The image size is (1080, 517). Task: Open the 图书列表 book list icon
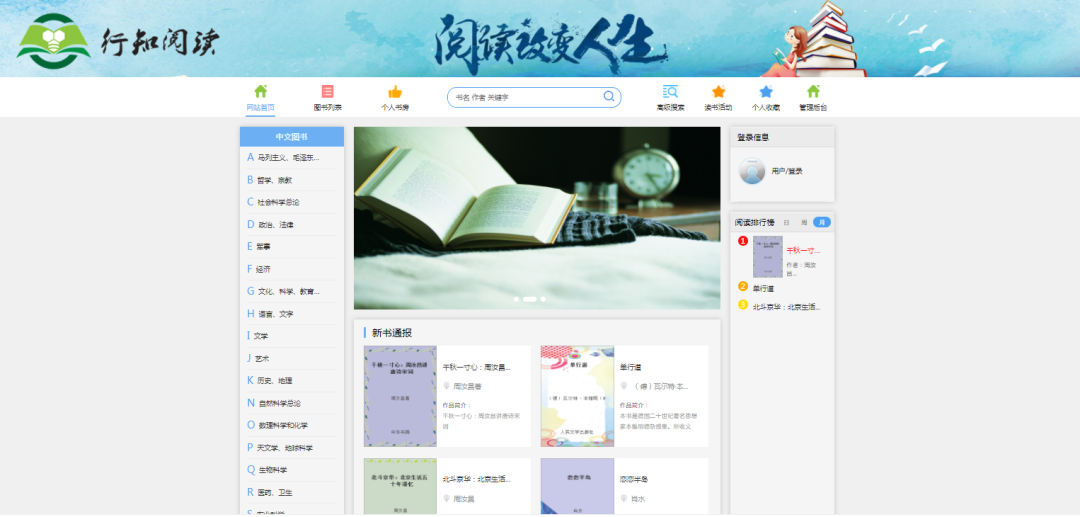point(327,92)
